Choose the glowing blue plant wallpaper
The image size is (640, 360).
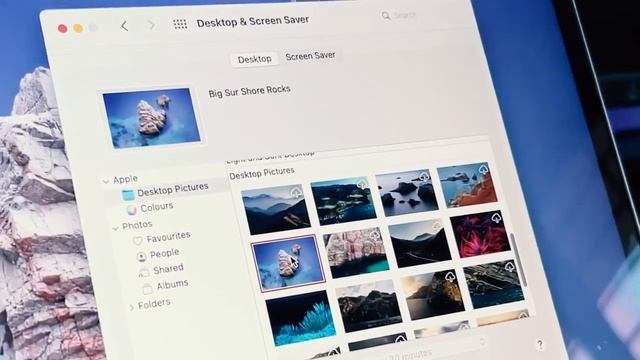pos(300,318)
